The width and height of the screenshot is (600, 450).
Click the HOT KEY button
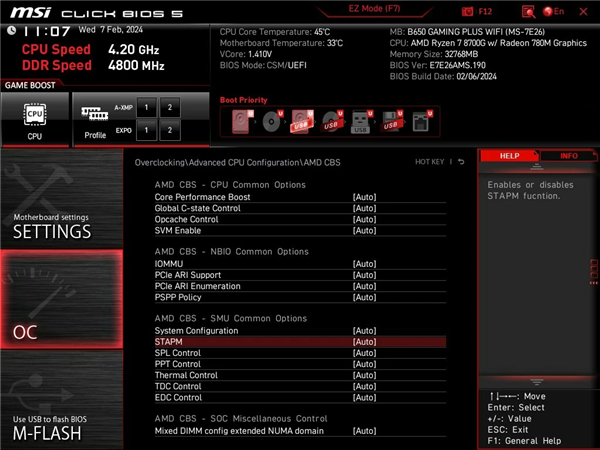[430, 162]
